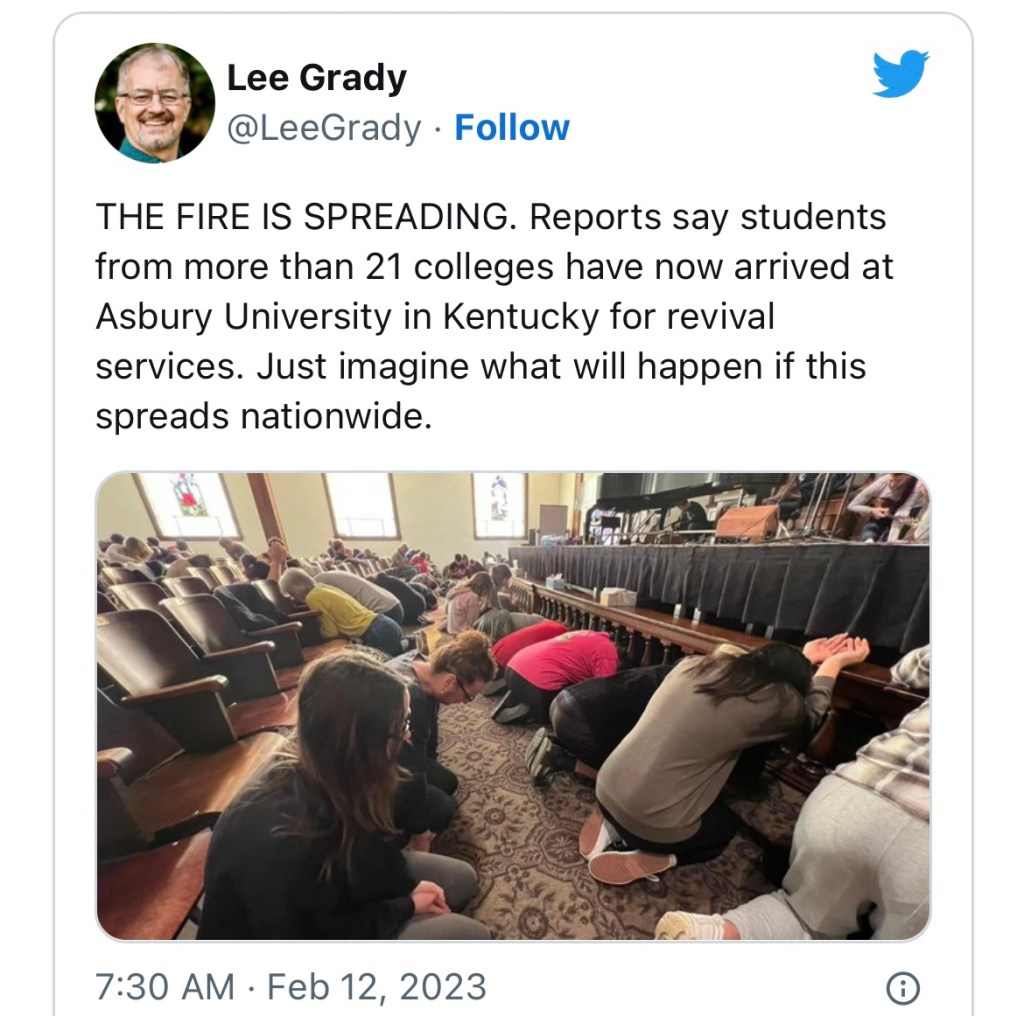1024x1016 pixels.
Task: Open the tweet info icon
Action: point(902,988)
